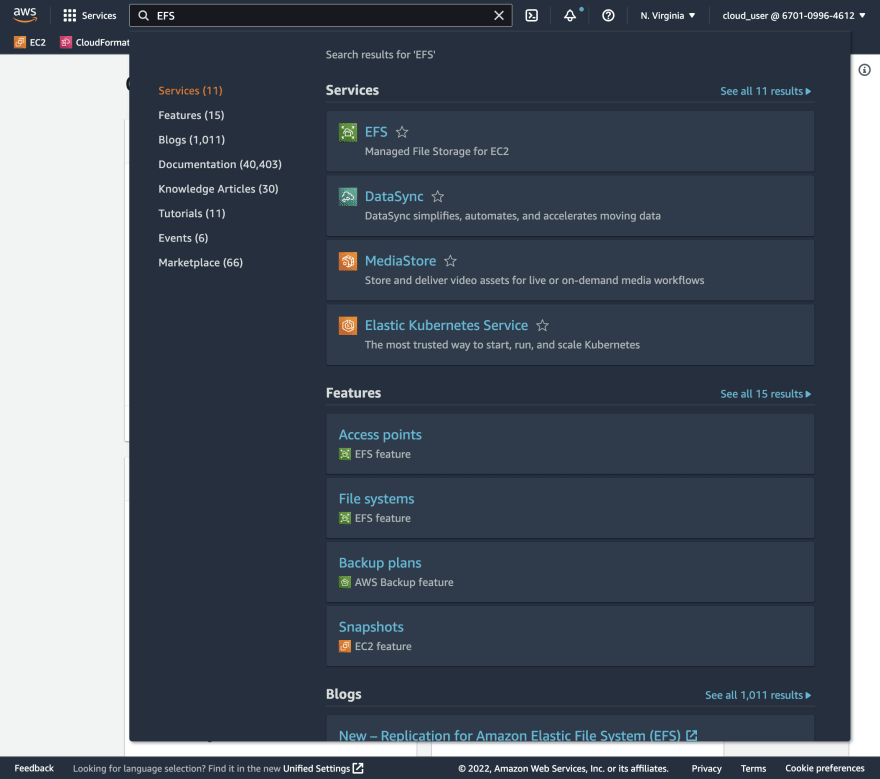Filter results by Features (15)
The width and height of the screenshot is (880, 779).
(x=191, y=115)
